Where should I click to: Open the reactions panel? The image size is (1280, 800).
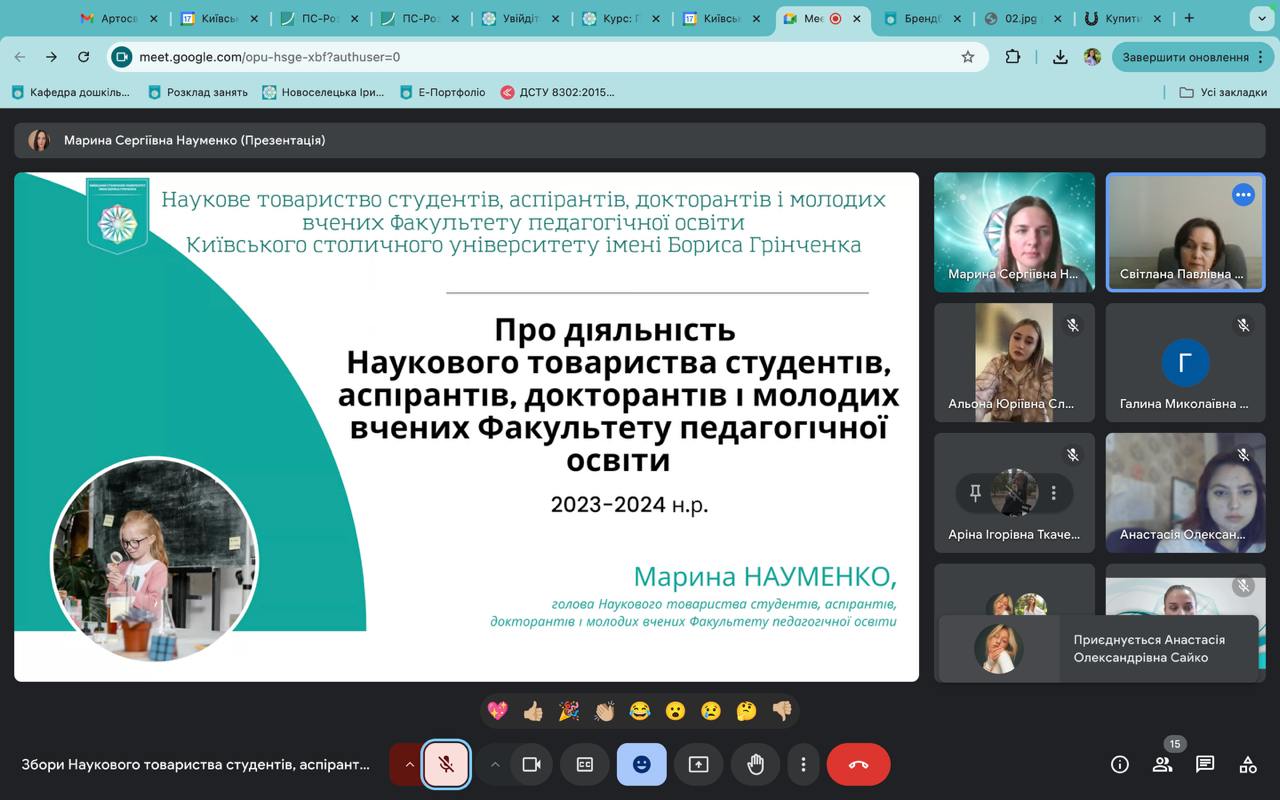click(641, 764)
